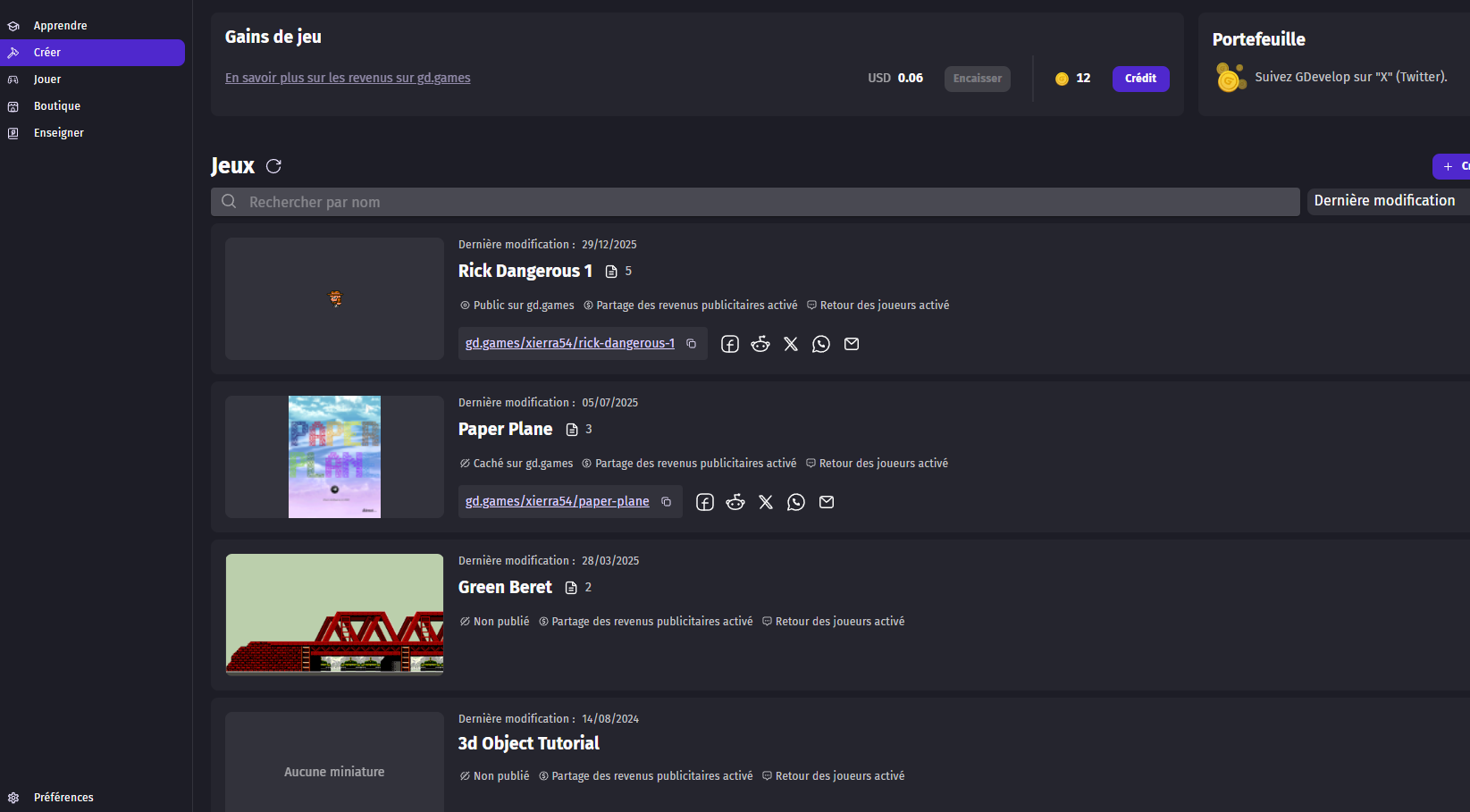Share Rick Dangerous 1 on Reddit
The image size is (1470, 812).
pyautogui.click(x=760, y=345)
